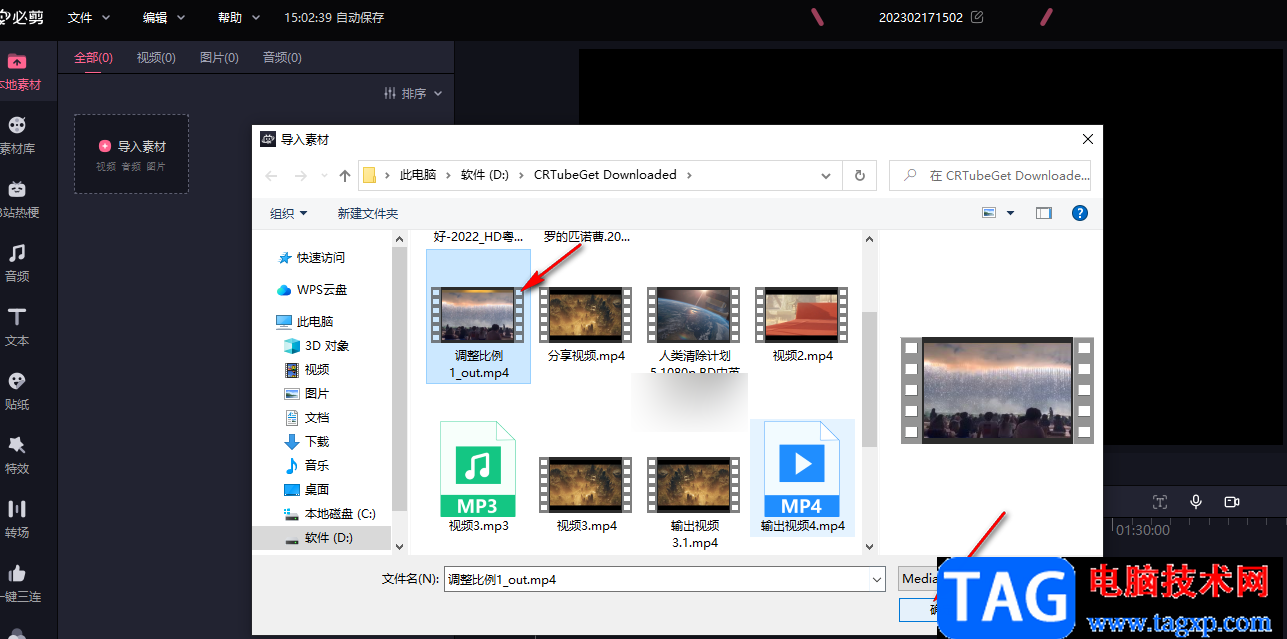
Task: Expand the address bar history dropdown
Action: click(x=826, y=175)
